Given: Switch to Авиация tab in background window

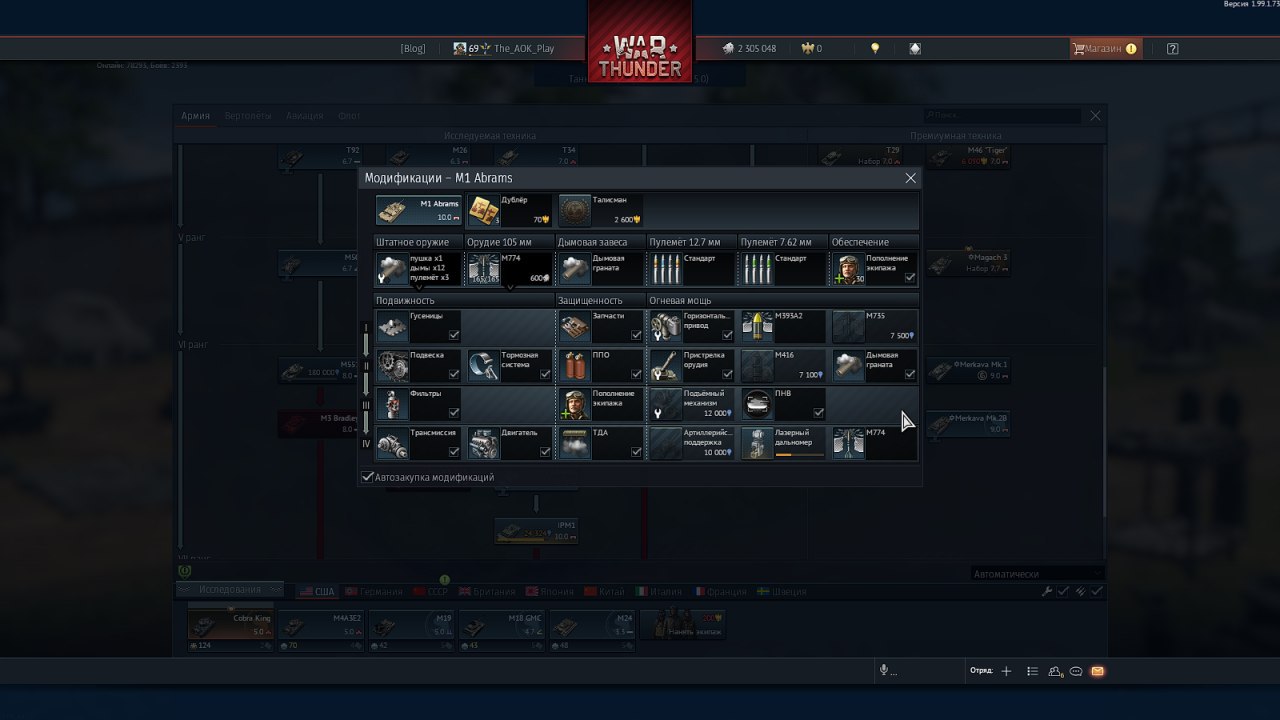Looking at the screenshot, I should pyautogui.click(x=305, y=116).
